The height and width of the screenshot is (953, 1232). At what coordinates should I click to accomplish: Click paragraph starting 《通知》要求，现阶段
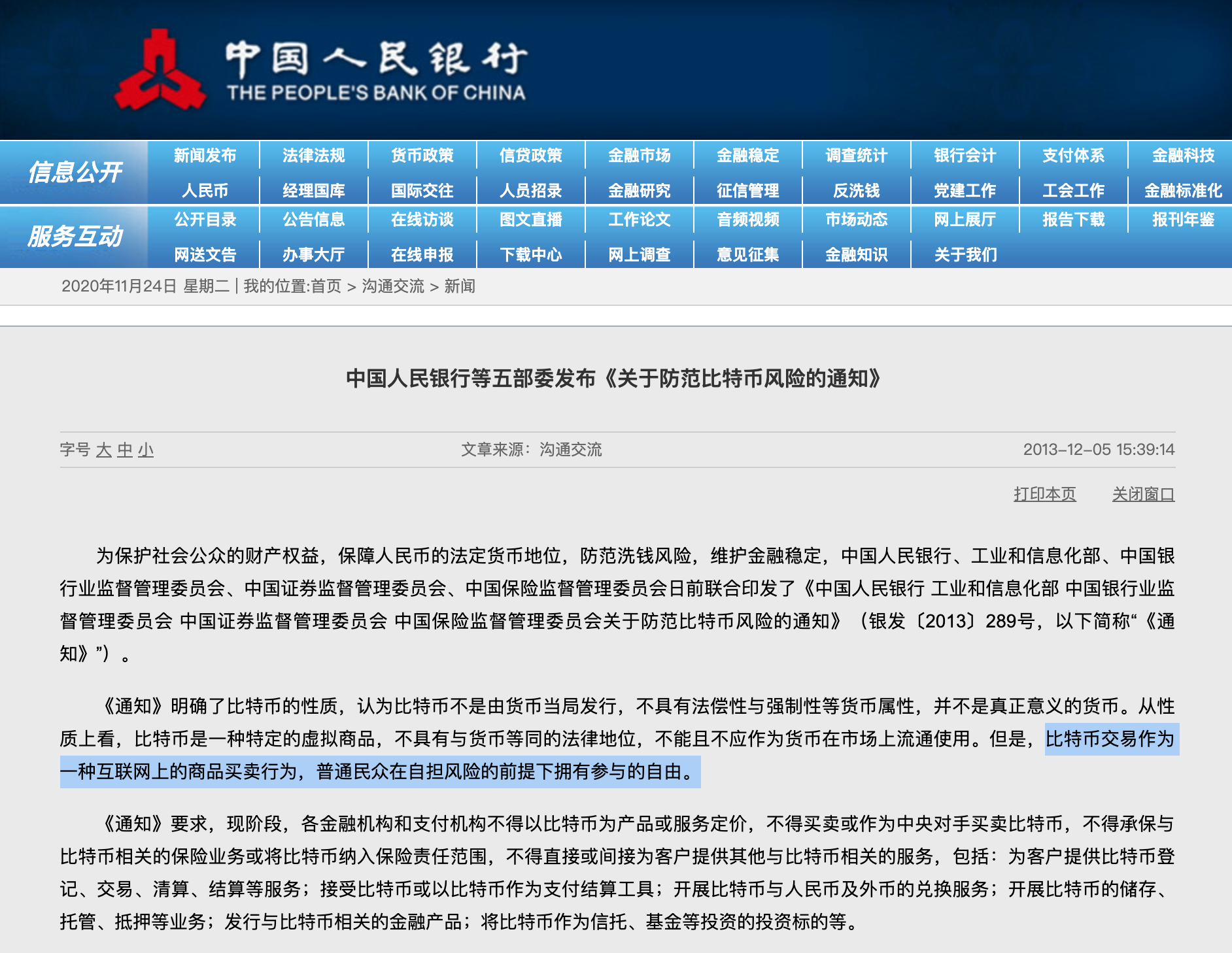point(617,873)
